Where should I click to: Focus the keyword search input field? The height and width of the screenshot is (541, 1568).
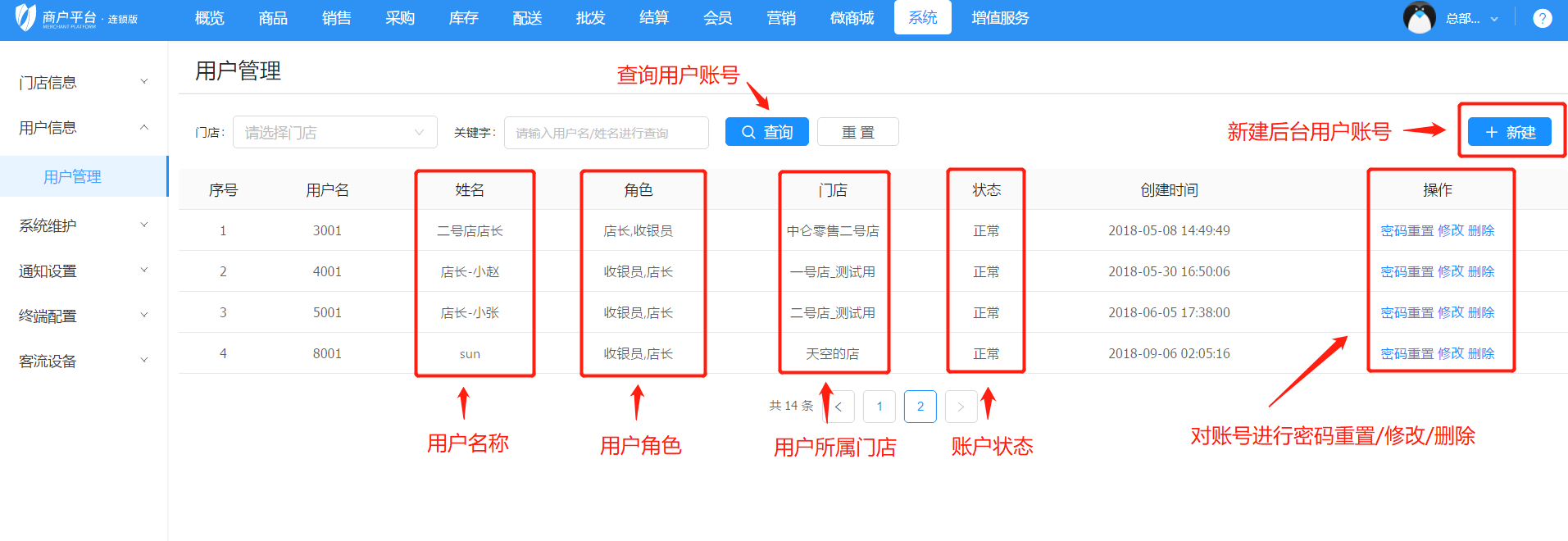coord(606,133)
